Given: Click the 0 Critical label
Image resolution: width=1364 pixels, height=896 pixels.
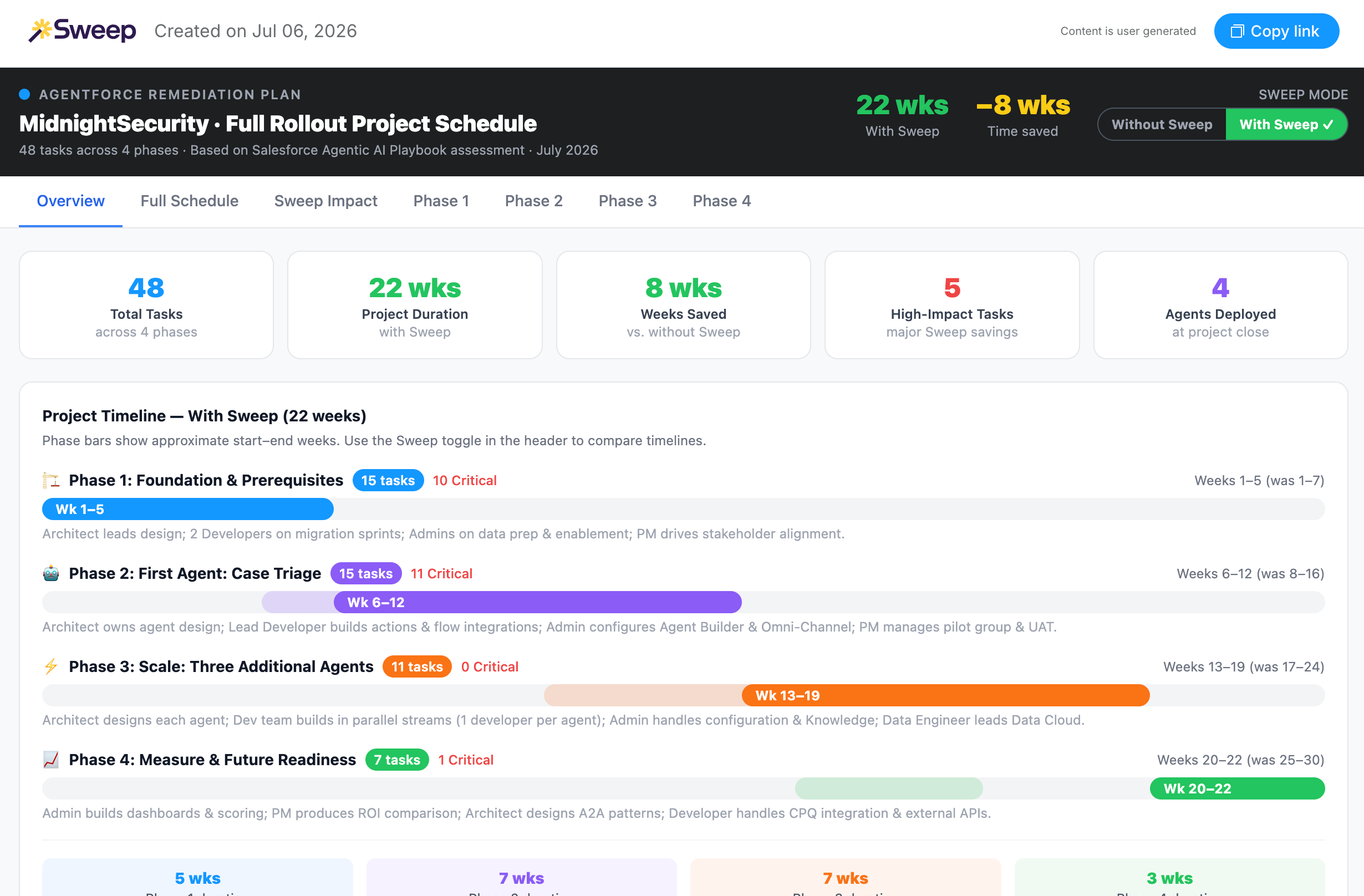Looking at the screenshot, I should (x=490, y=666).
